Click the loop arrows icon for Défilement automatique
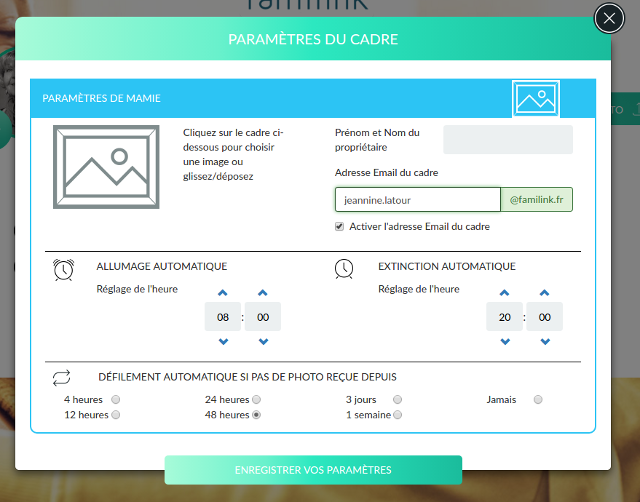The image size is (640, 502). point(62,378)
